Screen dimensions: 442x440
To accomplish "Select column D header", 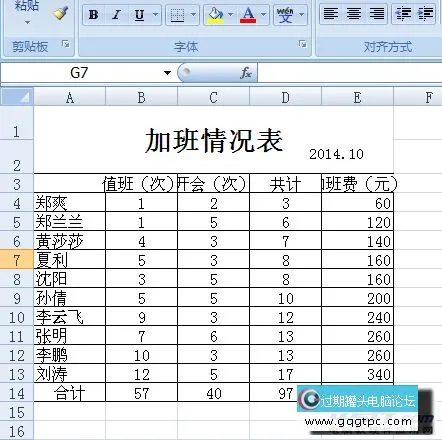I will point(286,98).
